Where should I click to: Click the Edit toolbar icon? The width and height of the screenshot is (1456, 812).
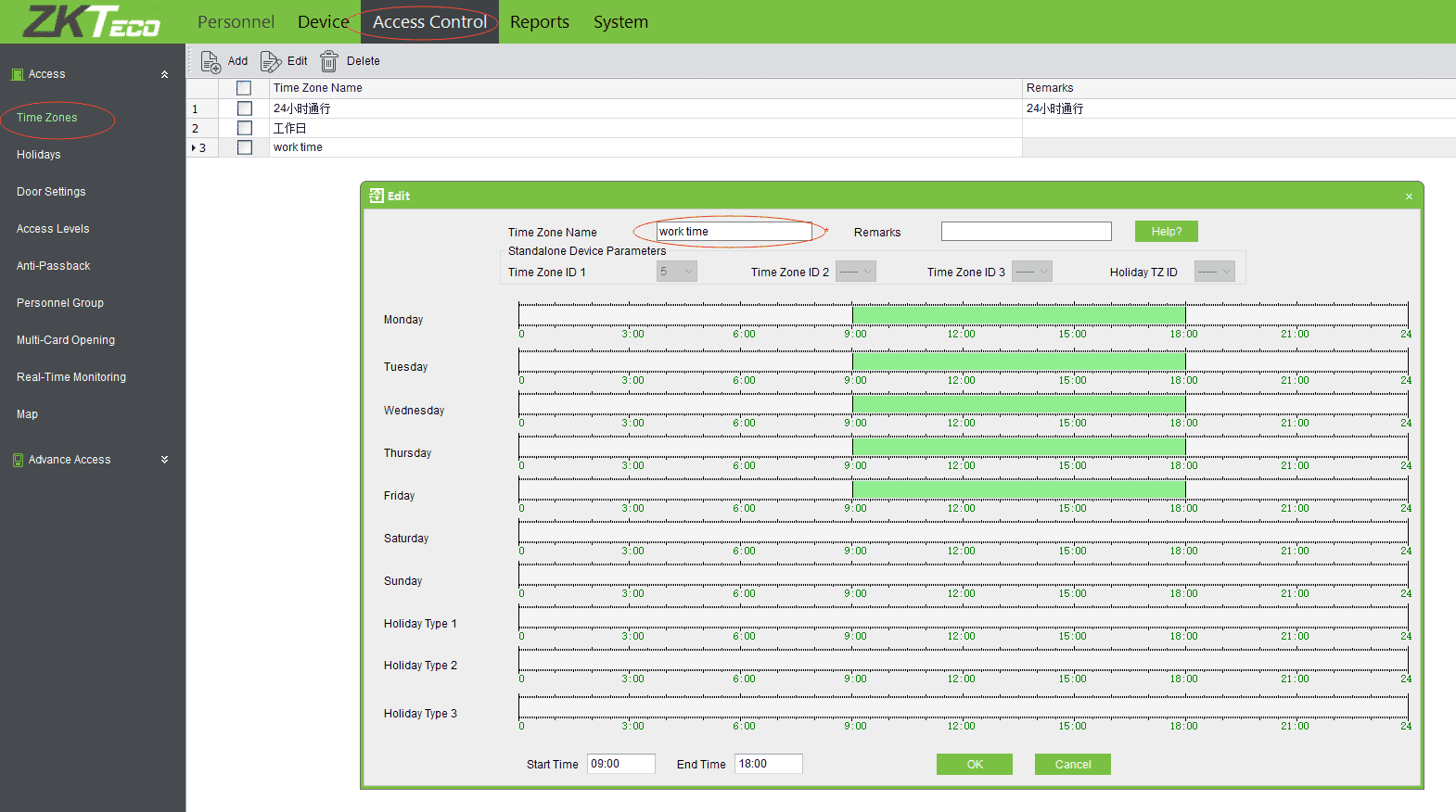(271, 61)
